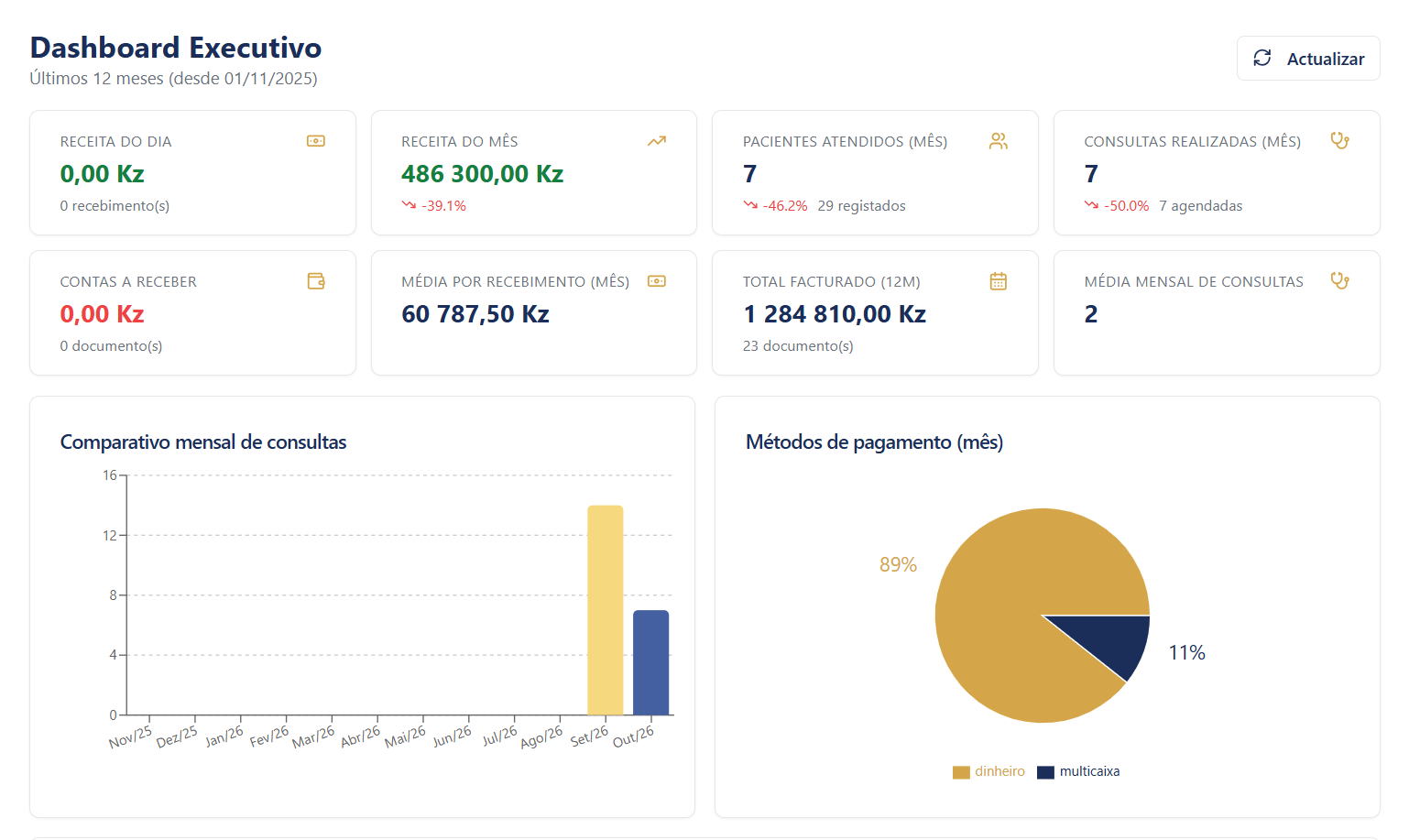Click the wallet icon in Contas a Receber card

(x=316, y=281)
